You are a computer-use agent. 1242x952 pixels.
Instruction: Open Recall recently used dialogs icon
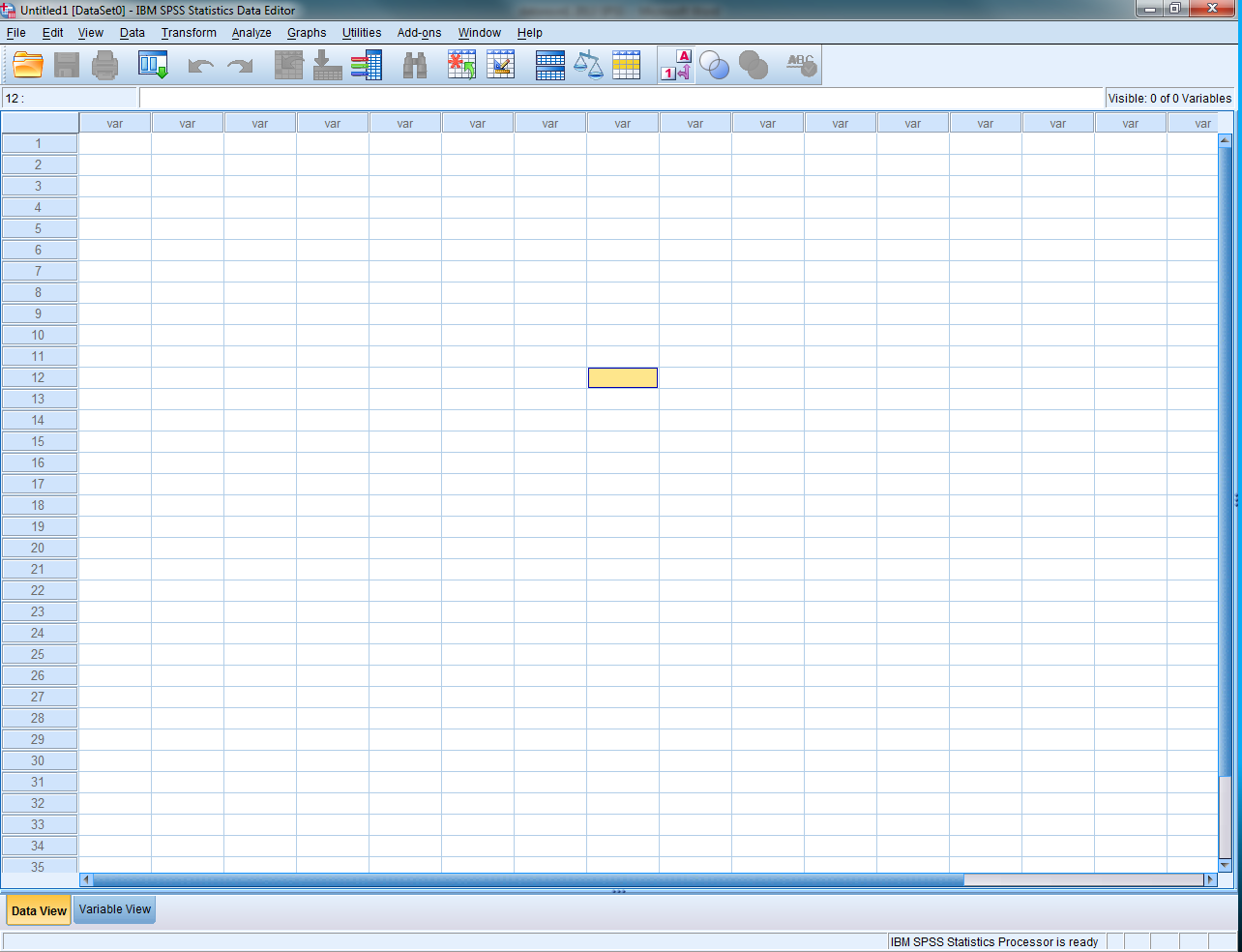[x=153, y=66]
